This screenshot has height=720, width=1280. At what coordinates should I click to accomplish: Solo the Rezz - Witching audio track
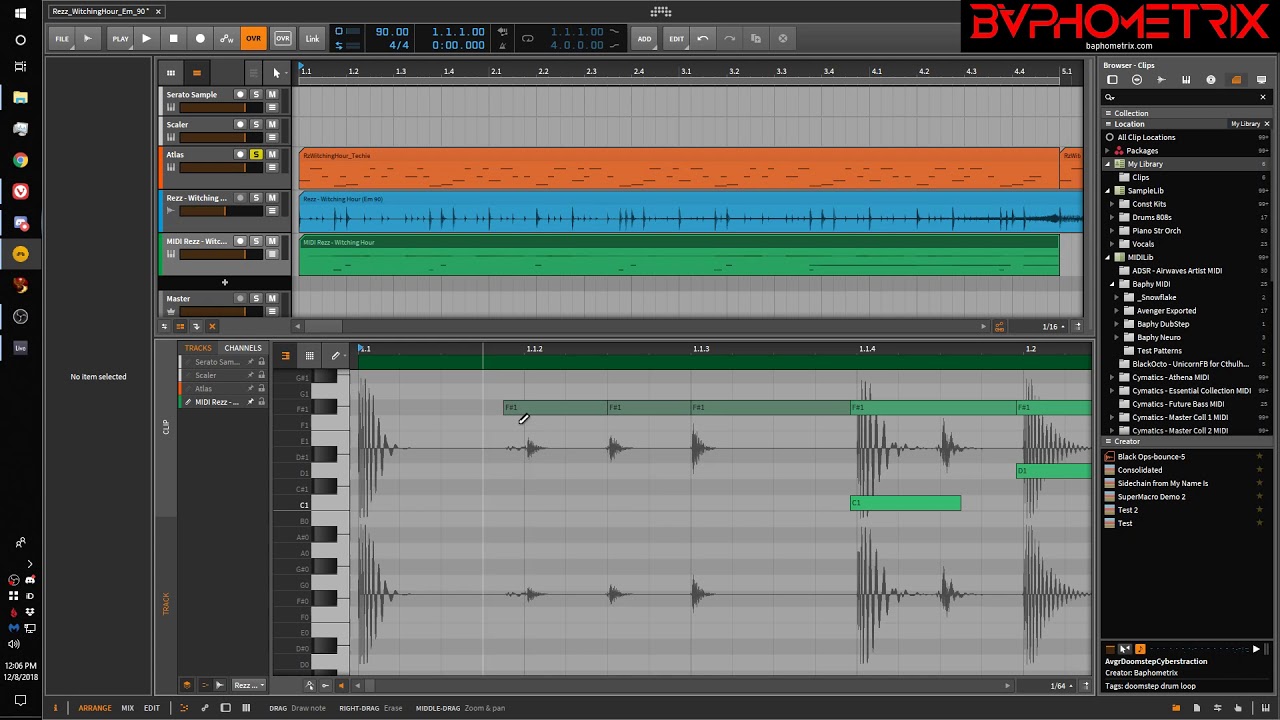pyautogui.click(x=256, y=198)
